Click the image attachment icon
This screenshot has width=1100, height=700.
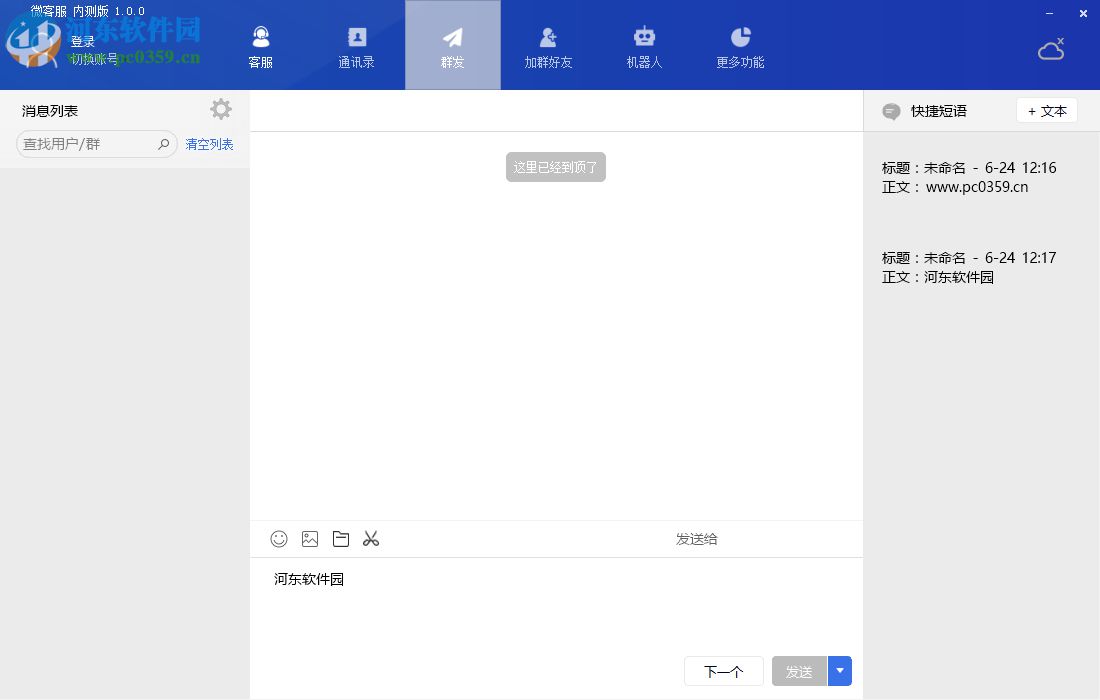pyautogui.click(x=310, y=539)
